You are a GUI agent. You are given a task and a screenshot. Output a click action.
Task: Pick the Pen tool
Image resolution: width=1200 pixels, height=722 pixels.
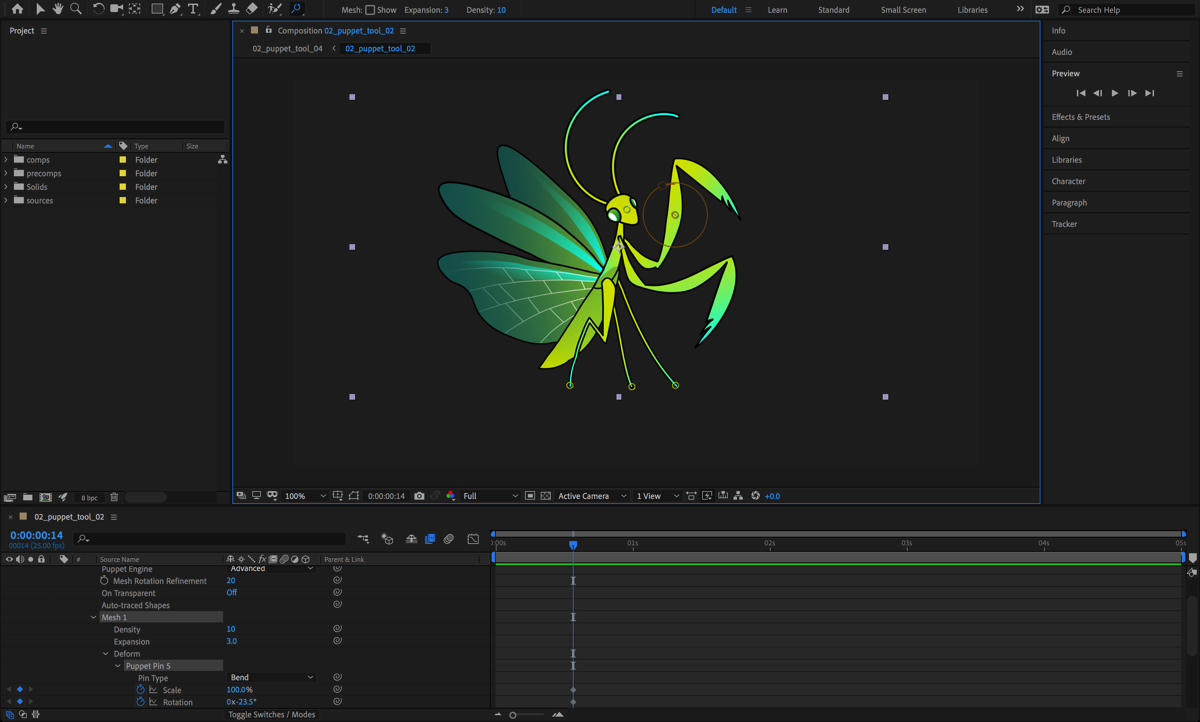tap(175, 9)
